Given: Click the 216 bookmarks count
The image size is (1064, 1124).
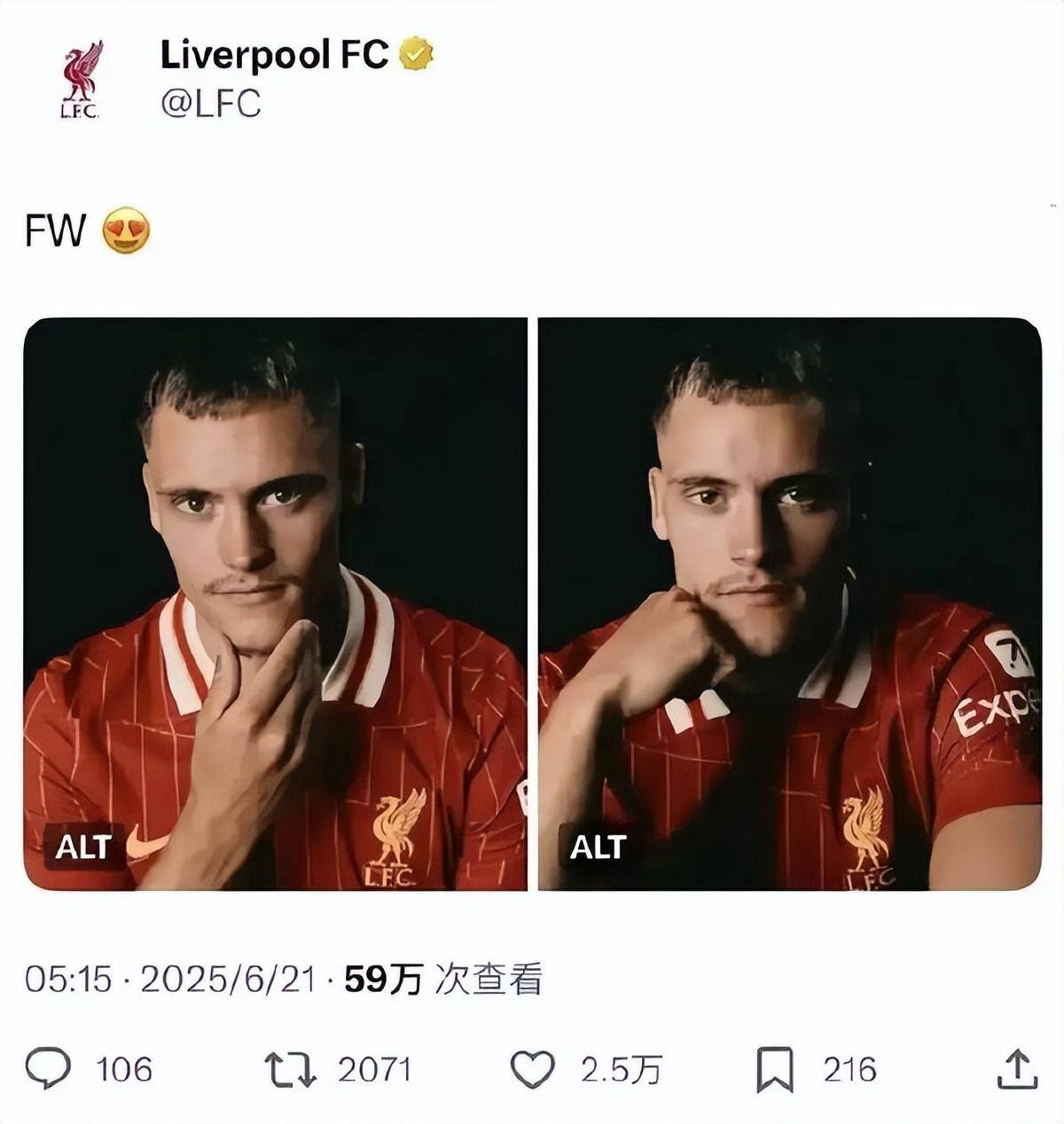Looking at the screenshot, I should pyautogui.click(x=849, y=1069).
